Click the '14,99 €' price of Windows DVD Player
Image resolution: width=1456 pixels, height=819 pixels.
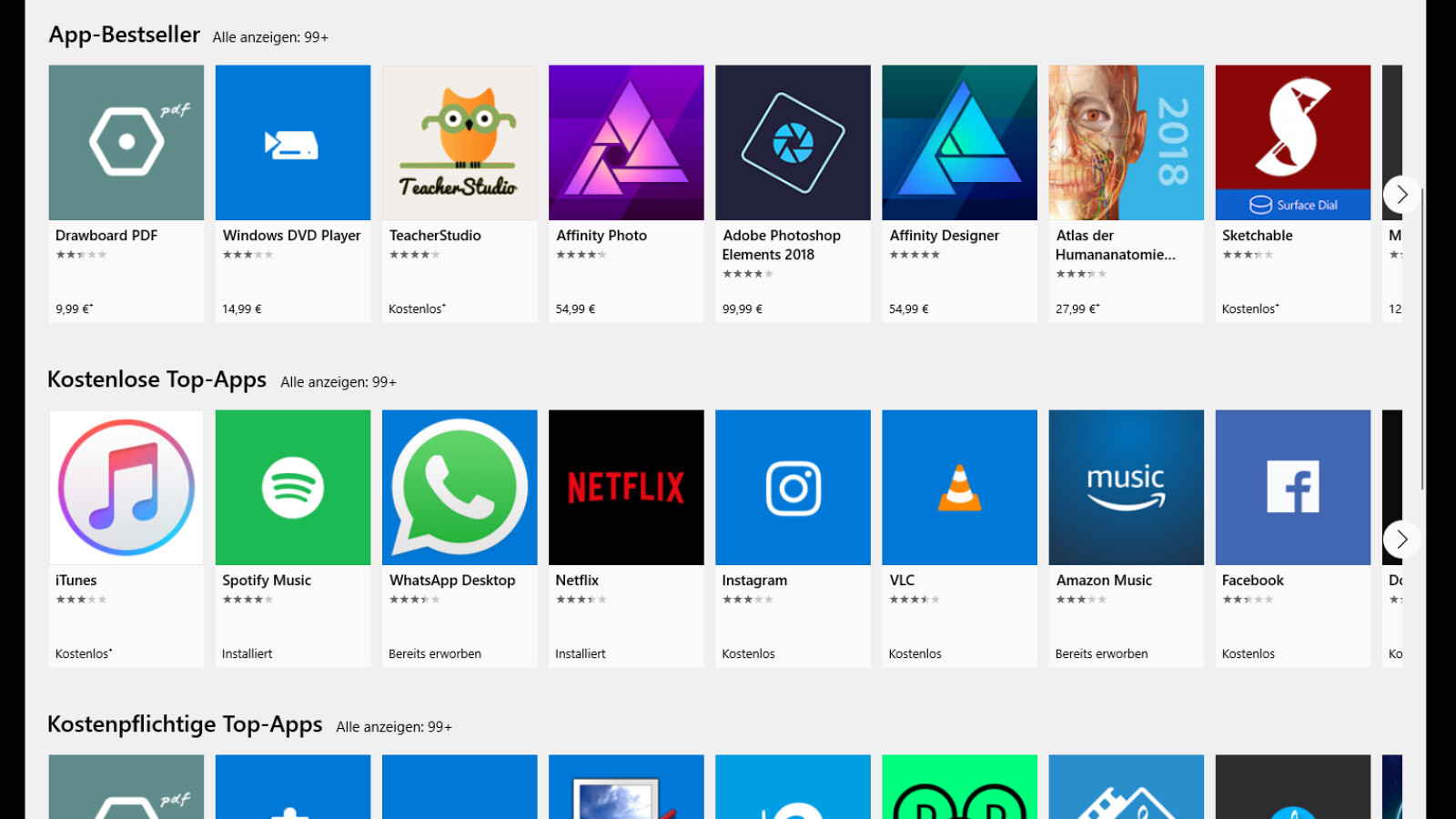[x=242, y=309]
